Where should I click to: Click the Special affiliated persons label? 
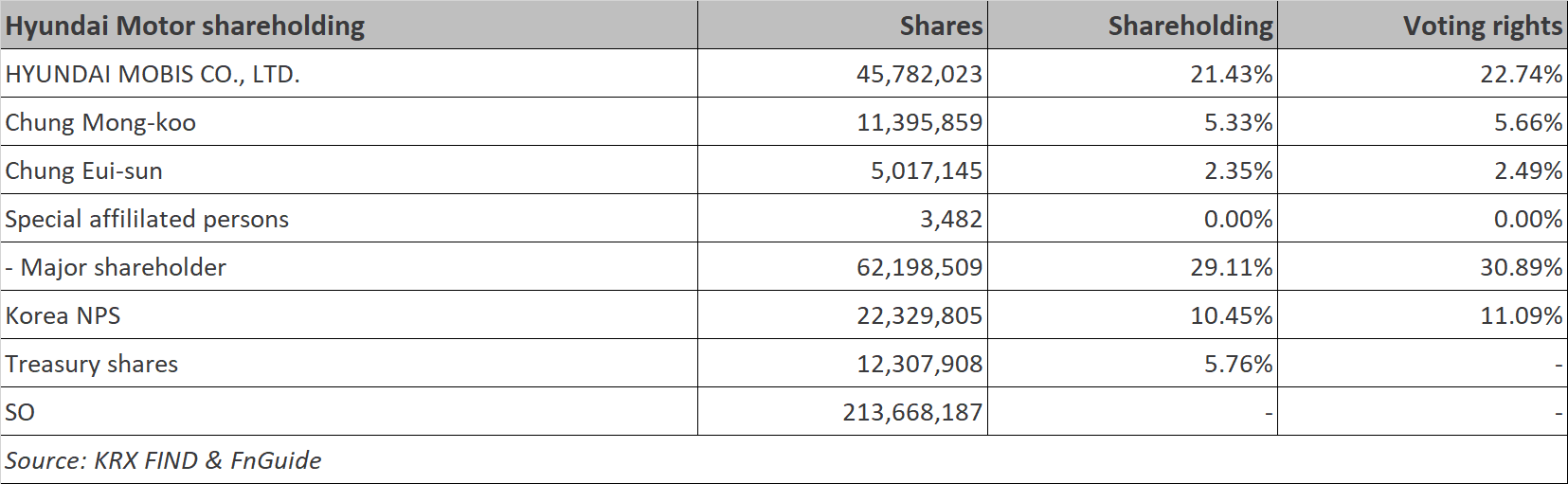coord(147,219)
